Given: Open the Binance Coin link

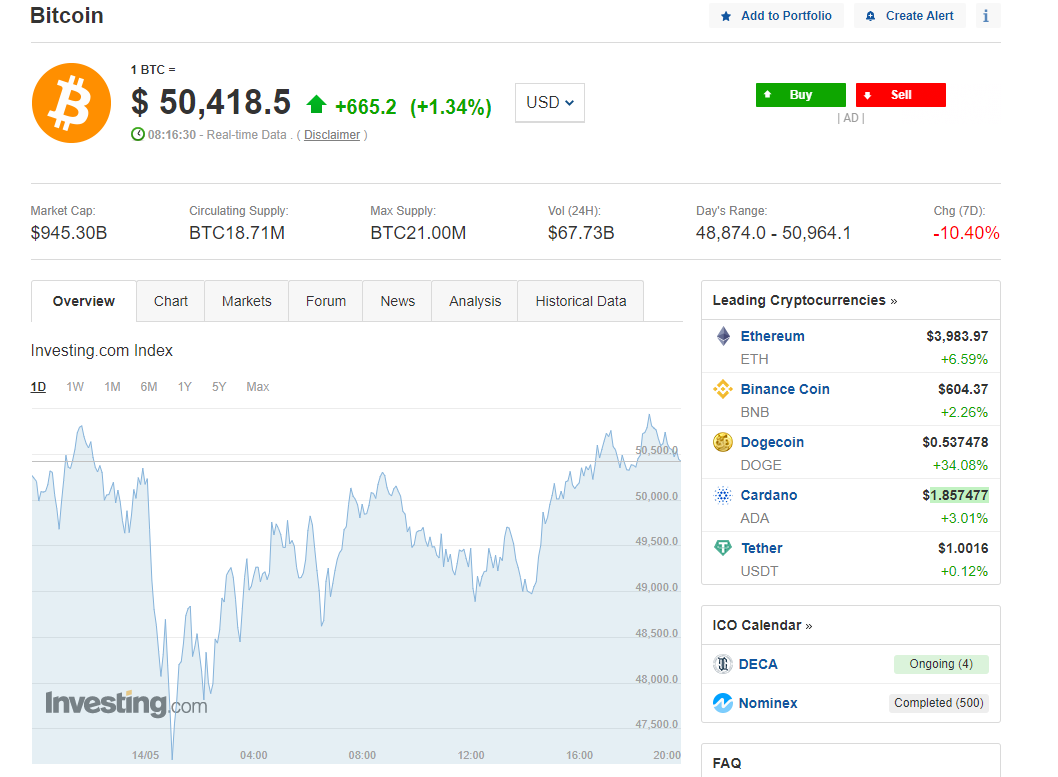Looking at the screenshot, I should (785, 389).
